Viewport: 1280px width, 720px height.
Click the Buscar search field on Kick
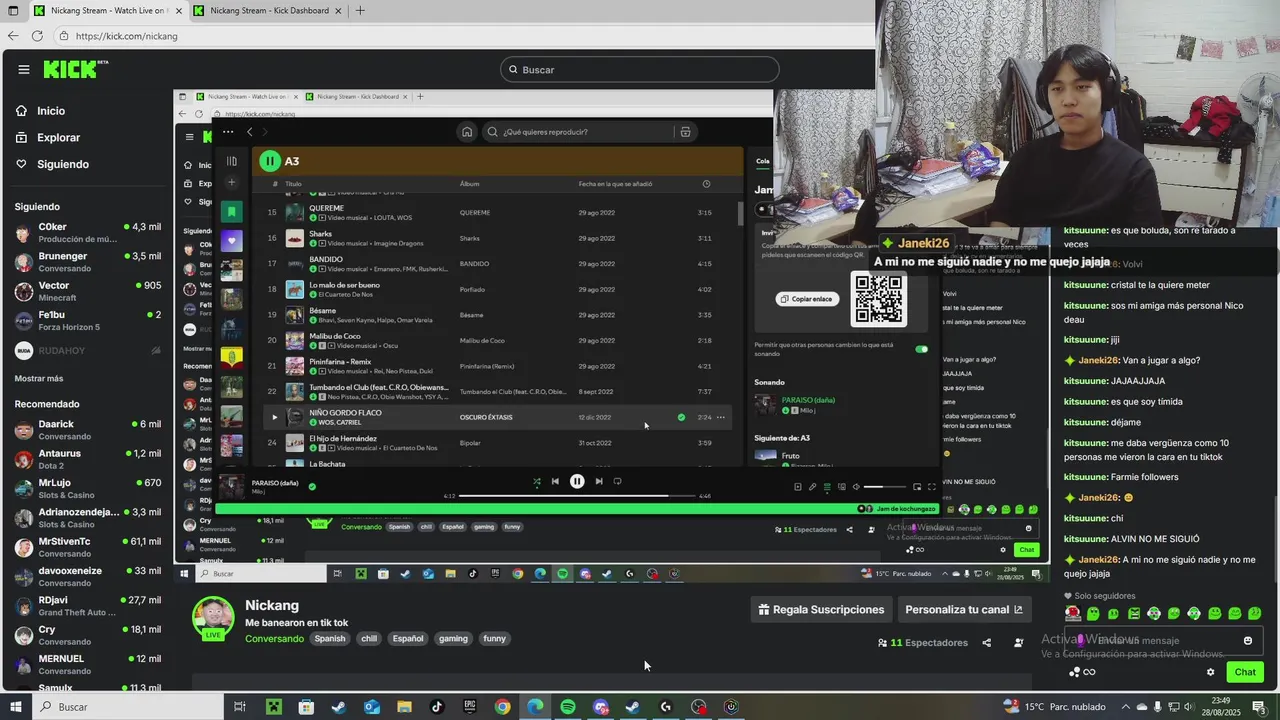click(640, 69)
